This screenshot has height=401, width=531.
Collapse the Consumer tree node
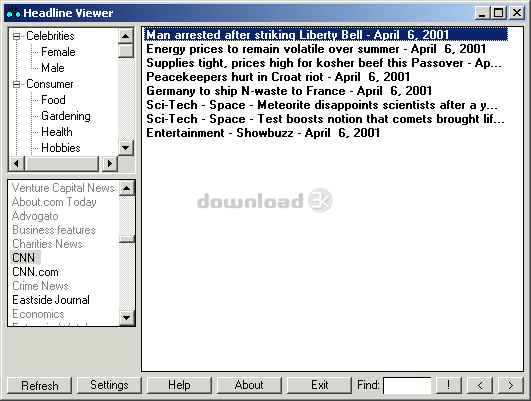16,84
